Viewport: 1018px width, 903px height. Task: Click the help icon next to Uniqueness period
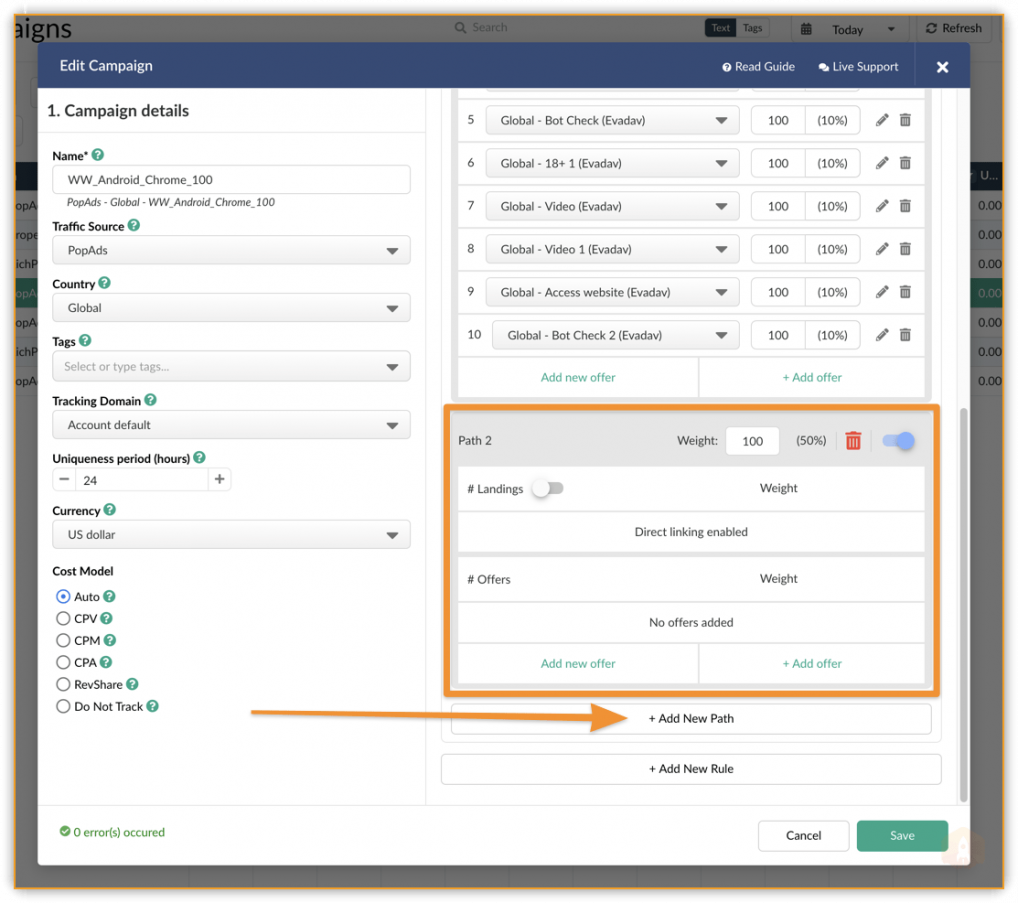tap(199, 458)
